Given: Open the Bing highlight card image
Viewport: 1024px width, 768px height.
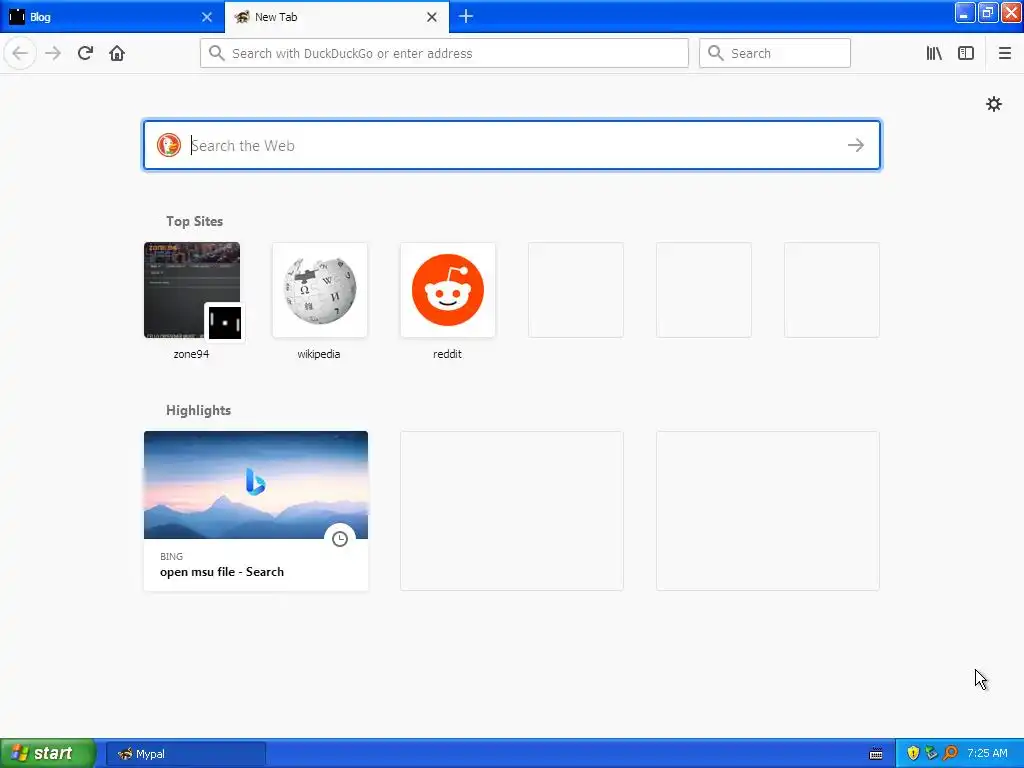Looking at the screenshot, I should [255, 485].
